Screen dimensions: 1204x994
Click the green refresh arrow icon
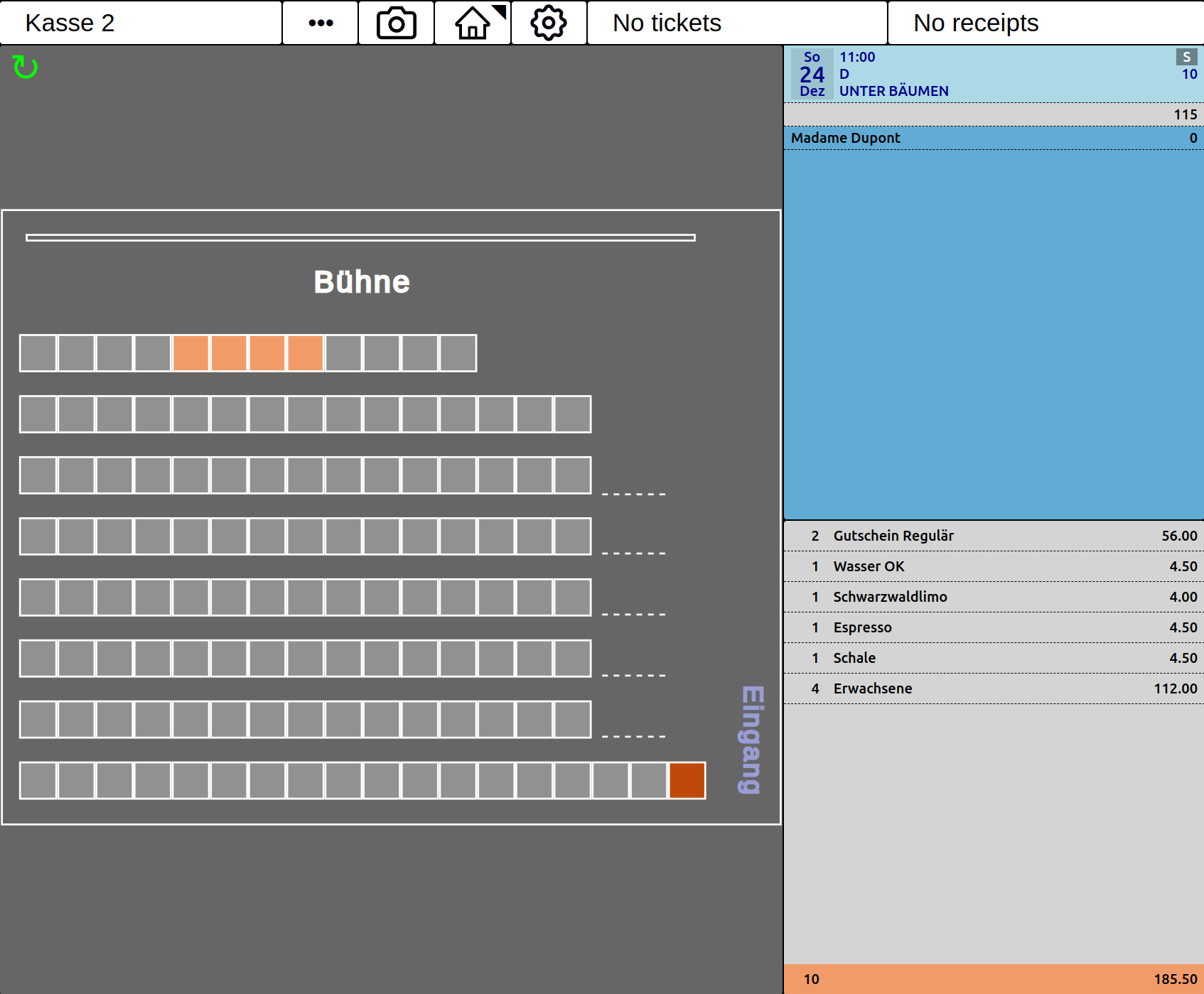[25, 67]
